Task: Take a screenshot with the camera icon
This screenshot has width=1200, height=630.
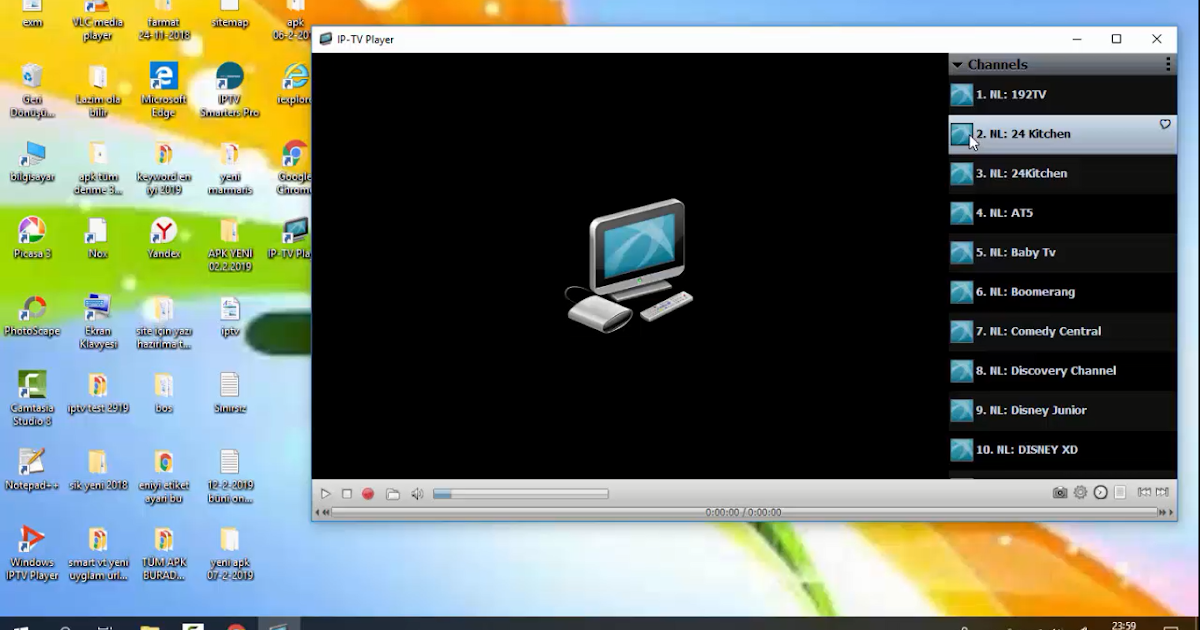Action: tap(1060, 493)
